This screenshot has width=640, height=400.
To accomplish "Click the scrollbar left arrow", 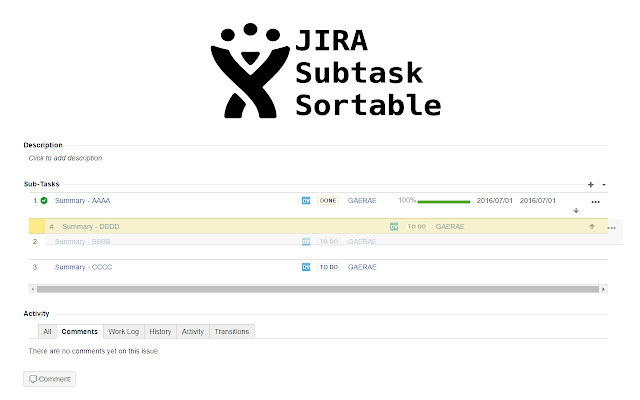I will (33, 289).
